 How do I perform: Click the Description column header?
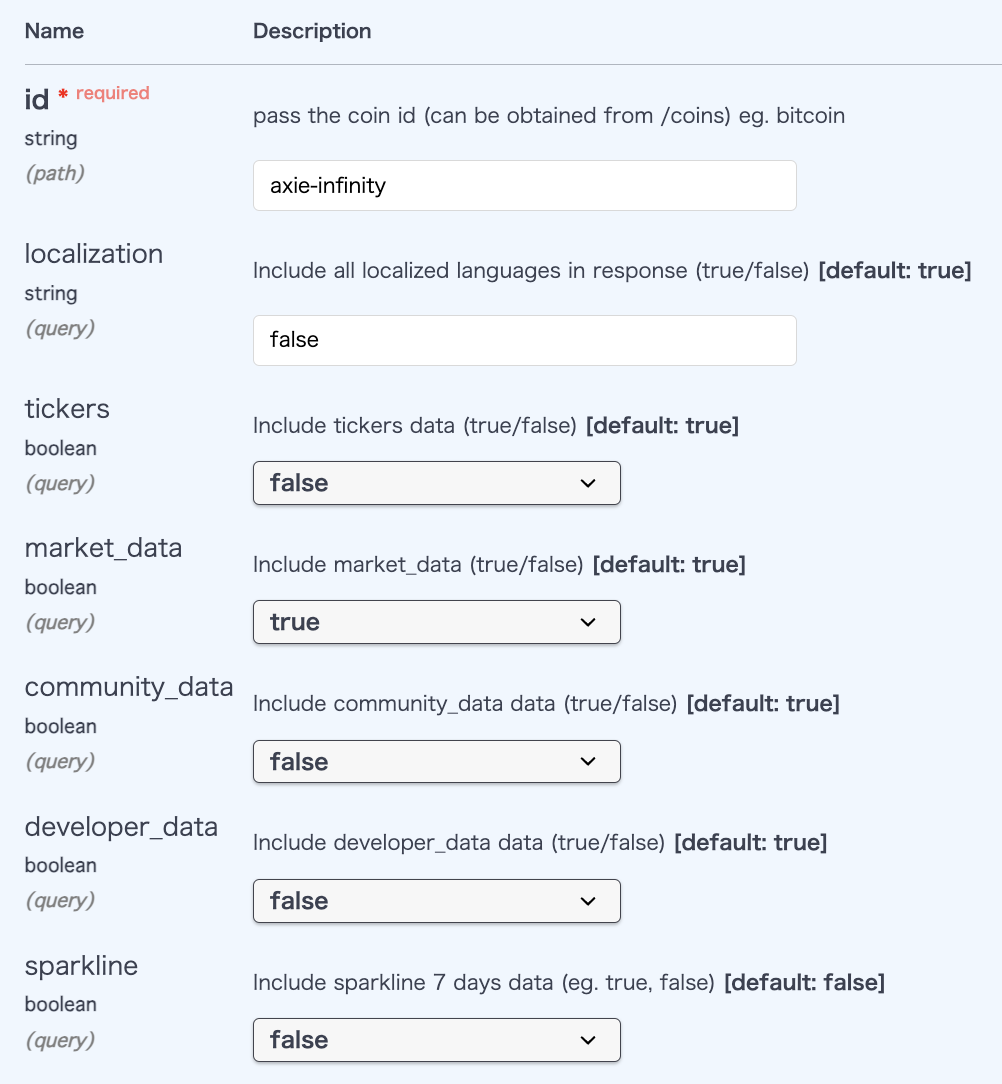click(x=311, y=31)
